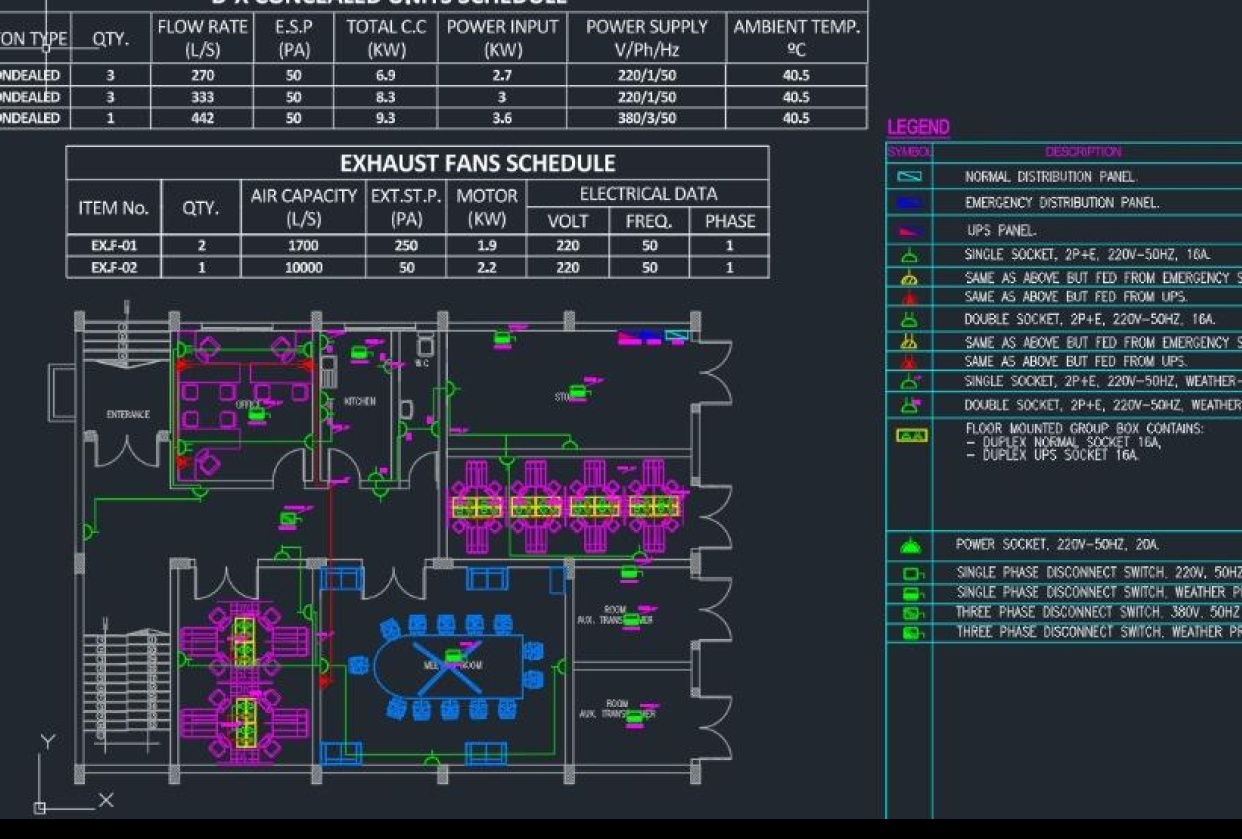The image size is (1242, 839).
Task: Select the 'AIR CAPACITY (L/S)' header
Action: (303, 207)
